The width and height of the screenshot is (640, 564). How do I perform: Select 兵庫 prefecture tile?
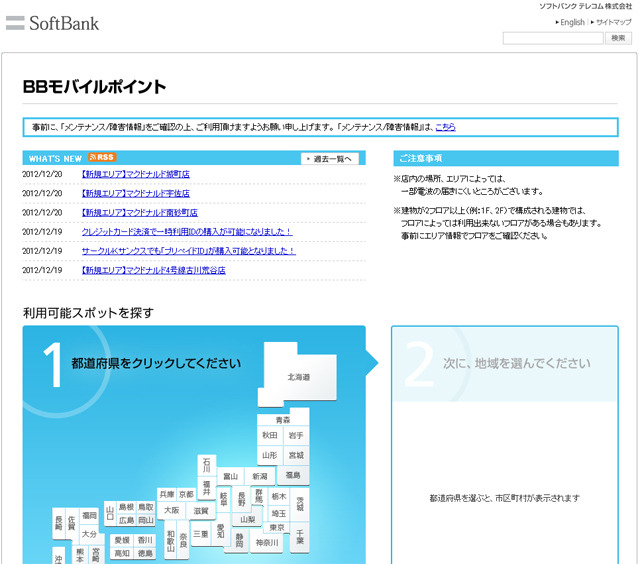[x=167, y=494]
